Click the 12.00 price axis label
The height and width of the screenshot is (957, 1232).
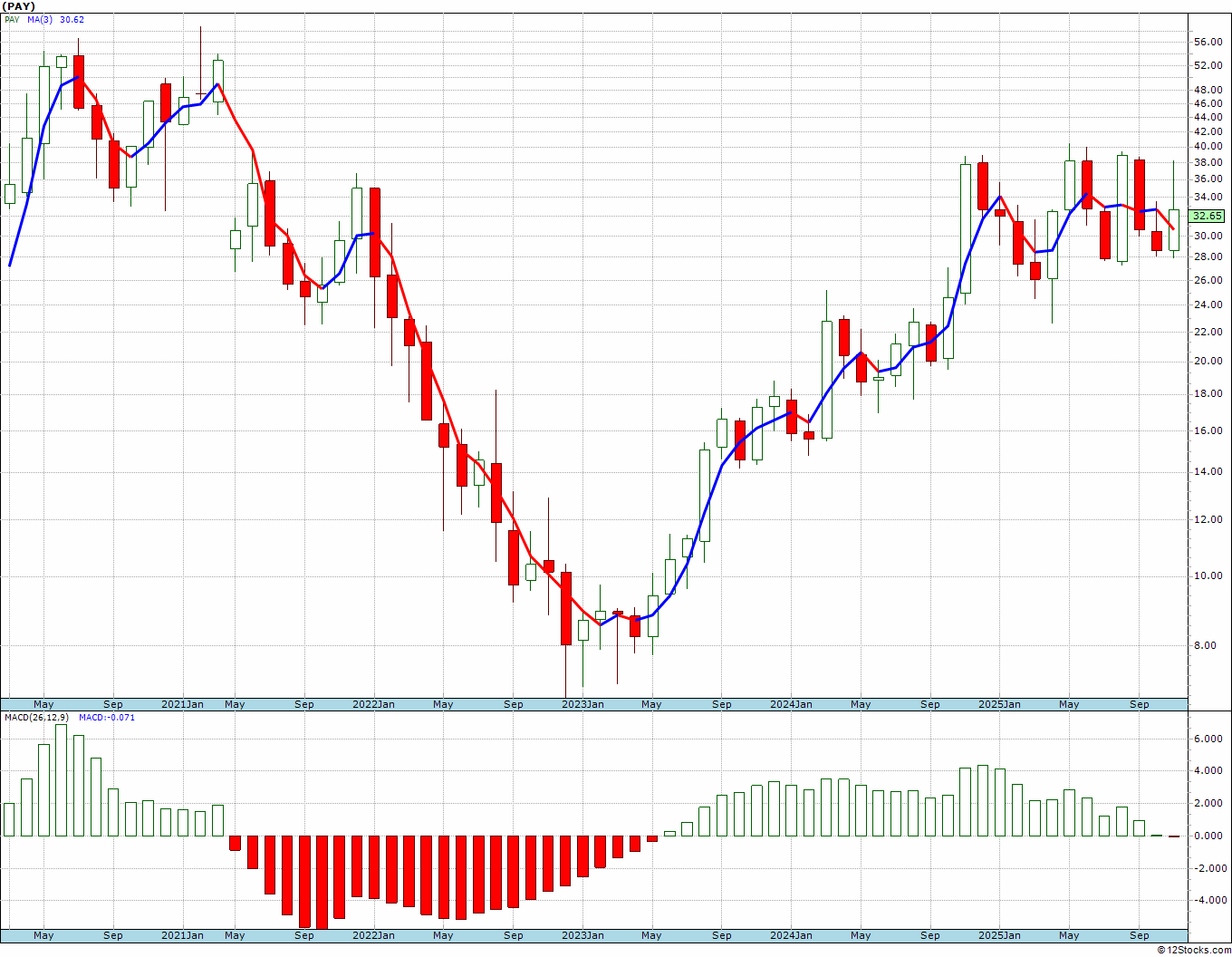click(x=1208, y=519)
